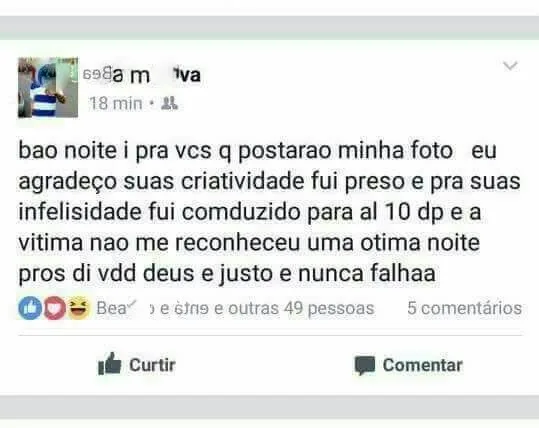Open the poster's profile picture
This screenshot has height=428, width=539.
pos(48,88)
